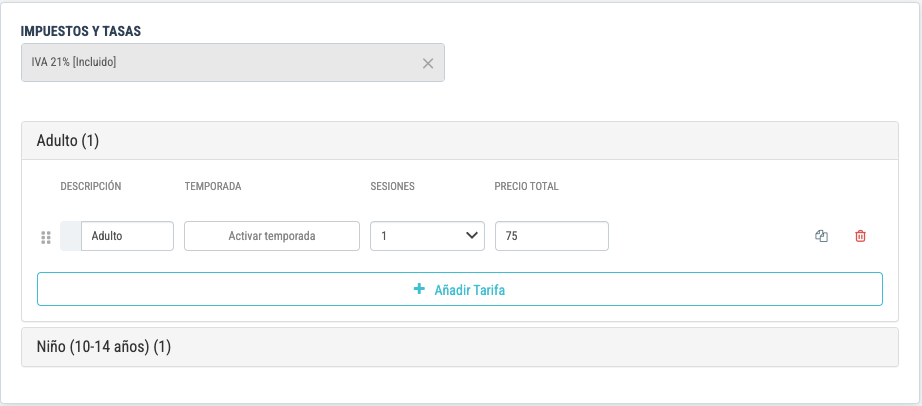The height and width of the screenshot is (406, 922).
Task: Click the SESIONES column label
Action: pos(392,187)
